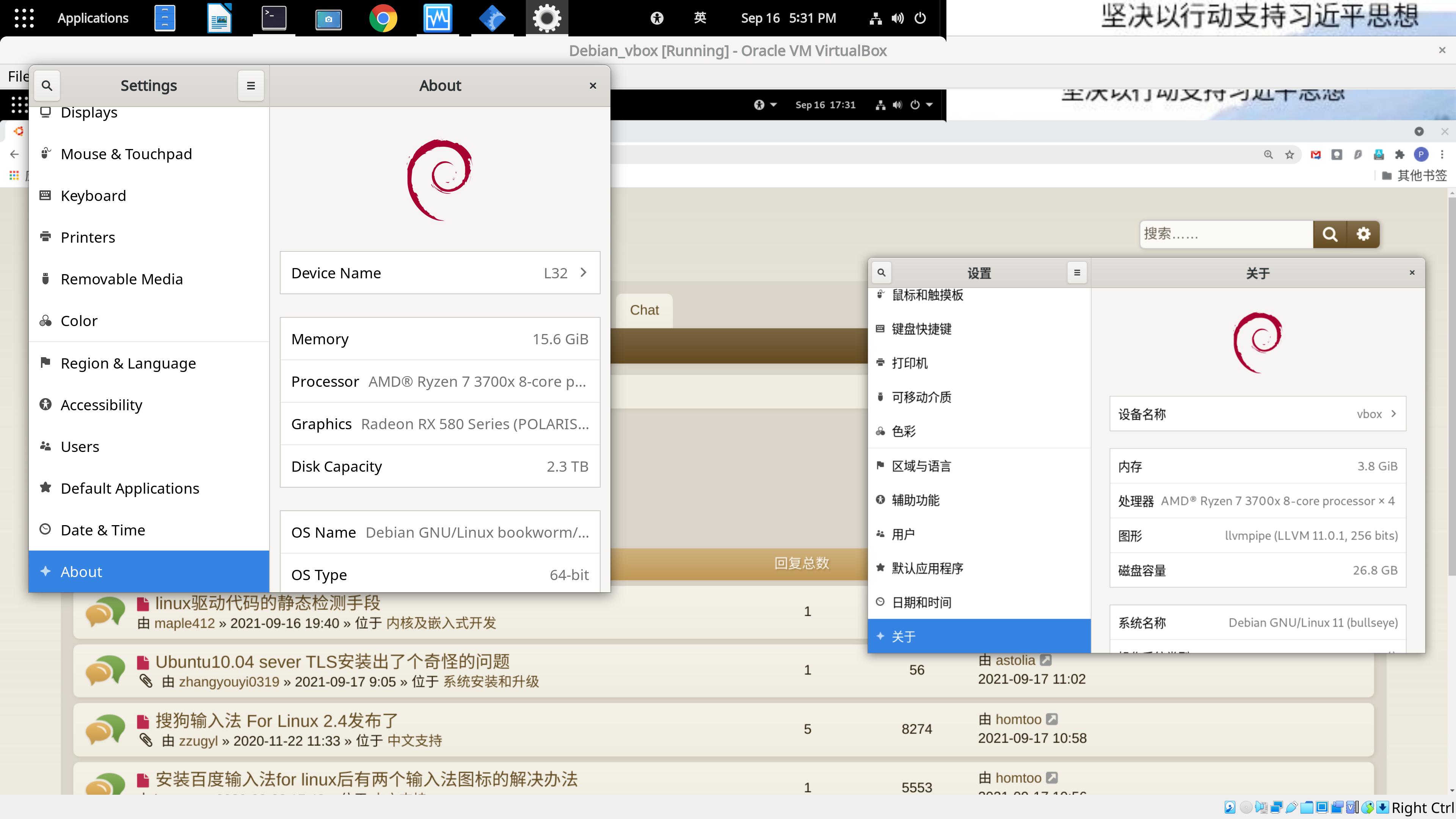
Task: Open Applications menu in host top bar
Action: pyautogui.click(x=93, y=18)
